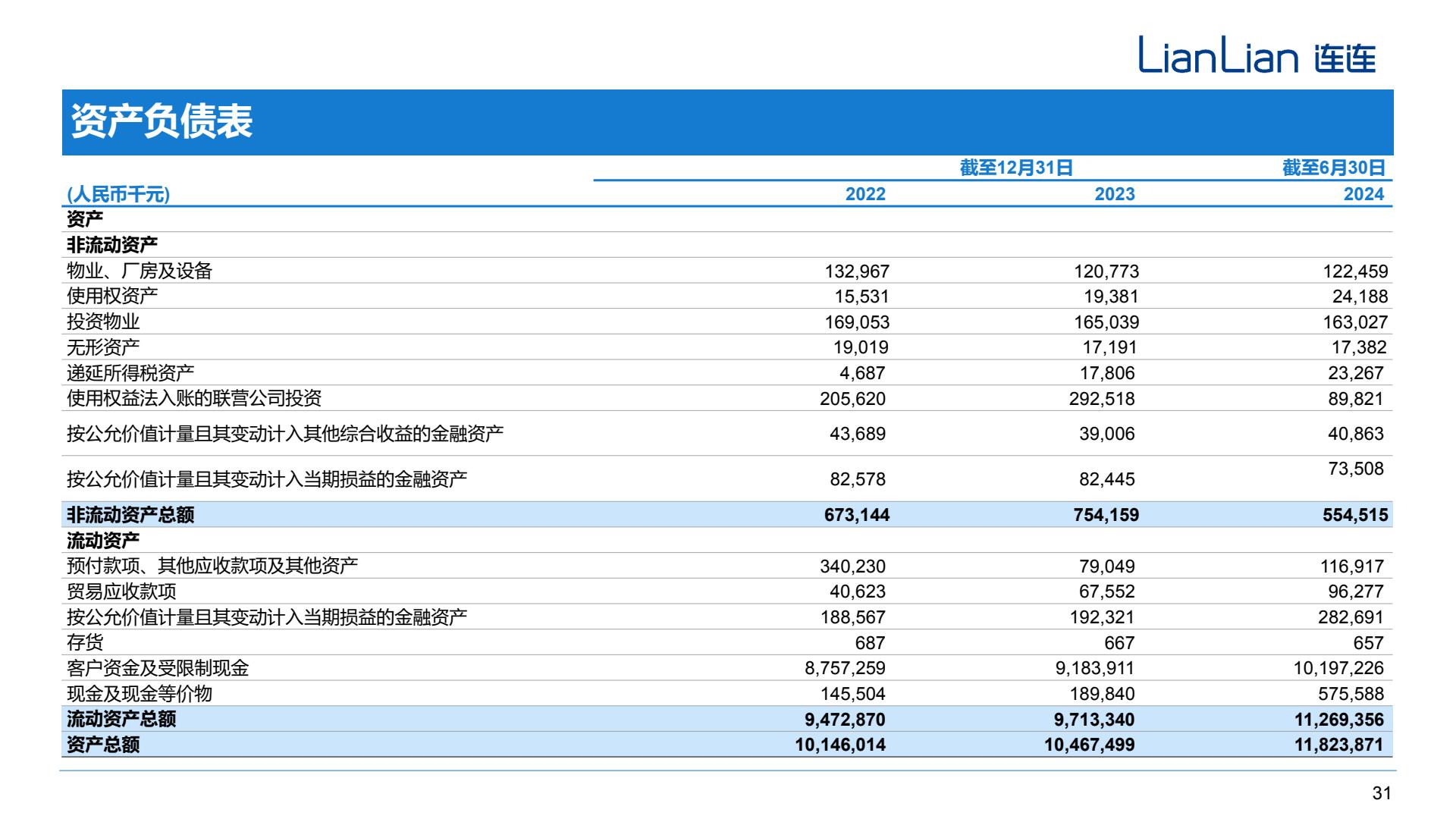Click the 2024 column header
The width and height of the screenshot is (1456, 819).
[x=1363, y=194]
